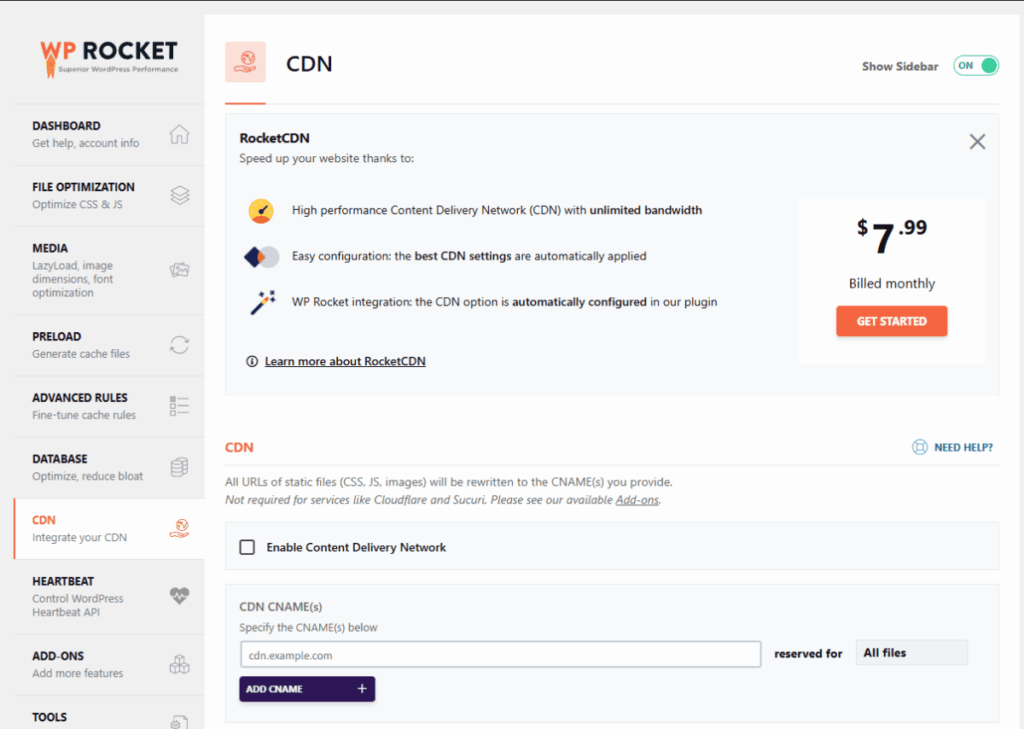This screenshot has width=1024, height=729.
Task: Click GET STARTED for RocketCDN
Action: tap(891, 321)
